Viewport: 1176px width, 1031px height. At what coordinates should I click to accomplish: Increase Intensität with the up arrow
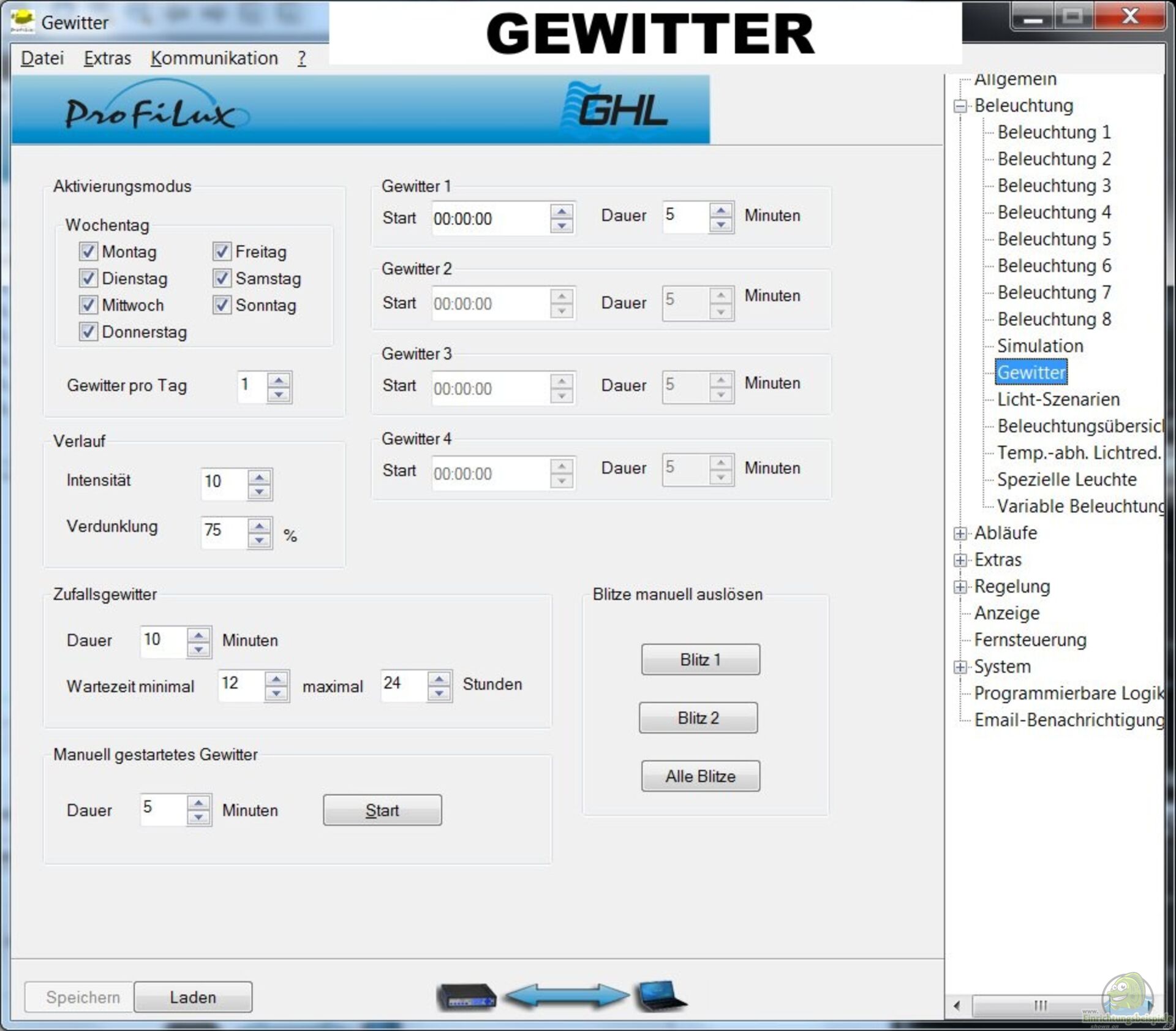coord(260,477)
